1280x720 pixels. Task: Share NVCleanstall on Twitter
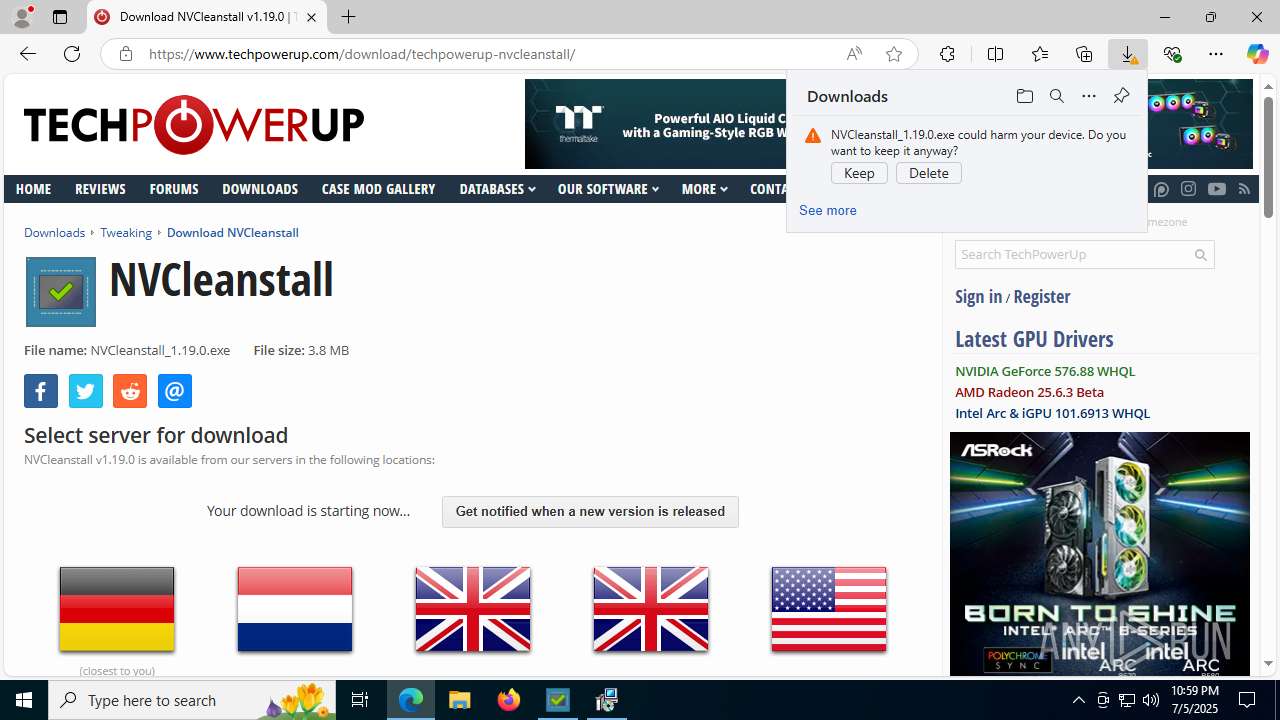(x=86, y=391)
